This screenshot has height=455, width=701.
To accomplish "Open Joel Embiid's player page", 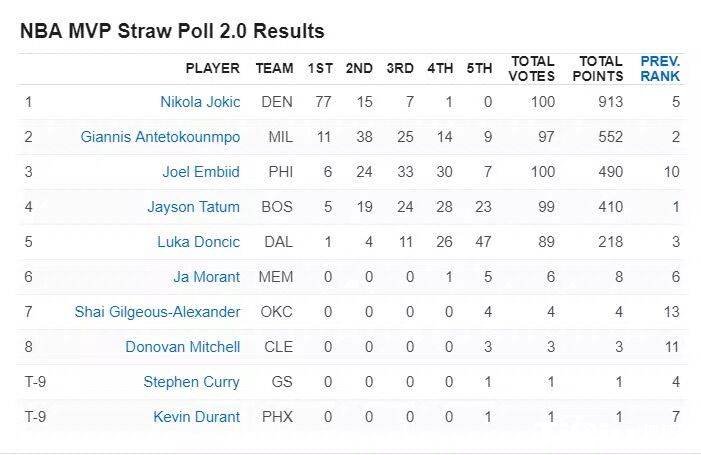I will click(201, 172).
